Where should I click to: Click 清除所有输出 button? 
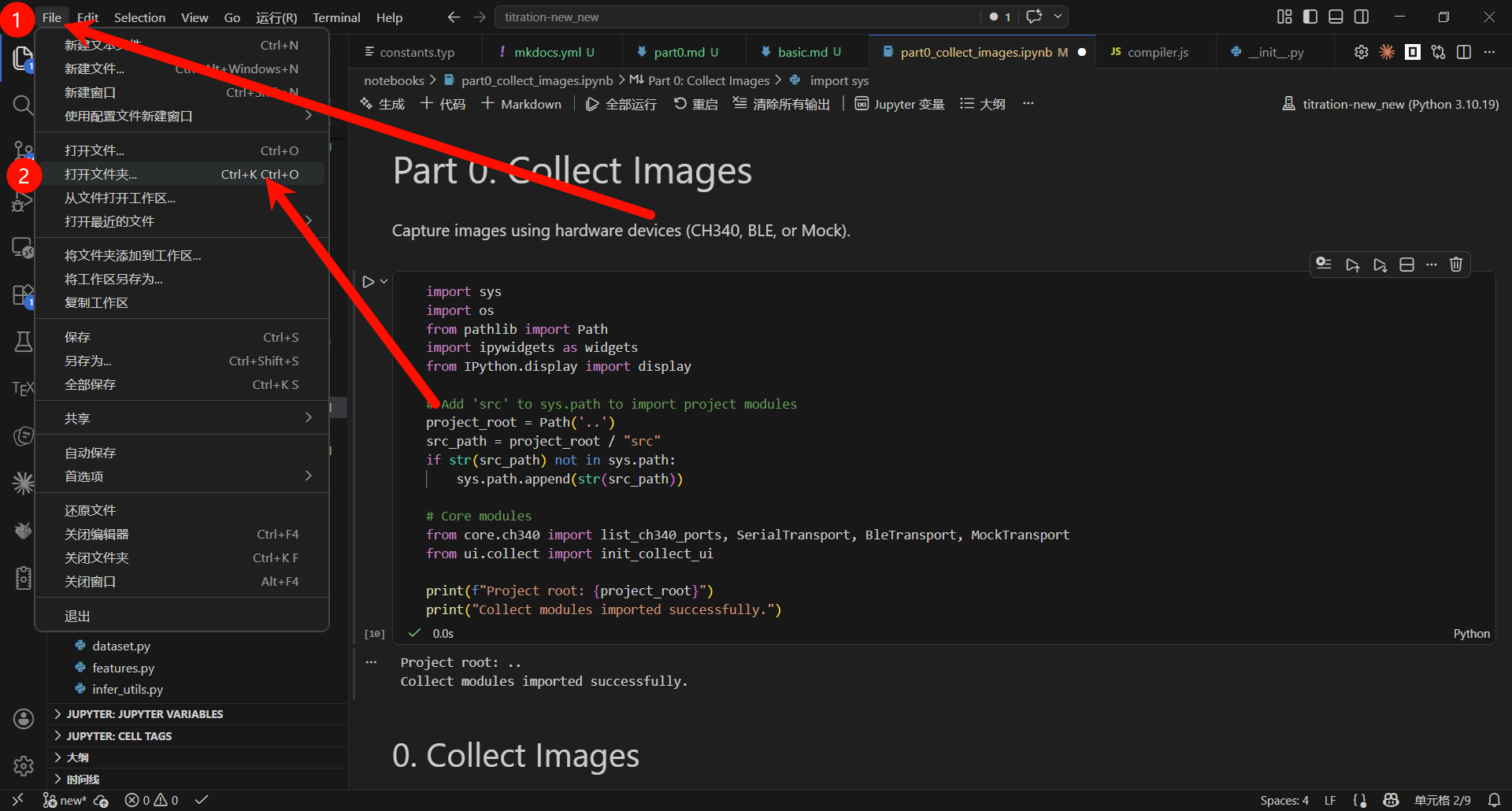(x=781, y=104)
